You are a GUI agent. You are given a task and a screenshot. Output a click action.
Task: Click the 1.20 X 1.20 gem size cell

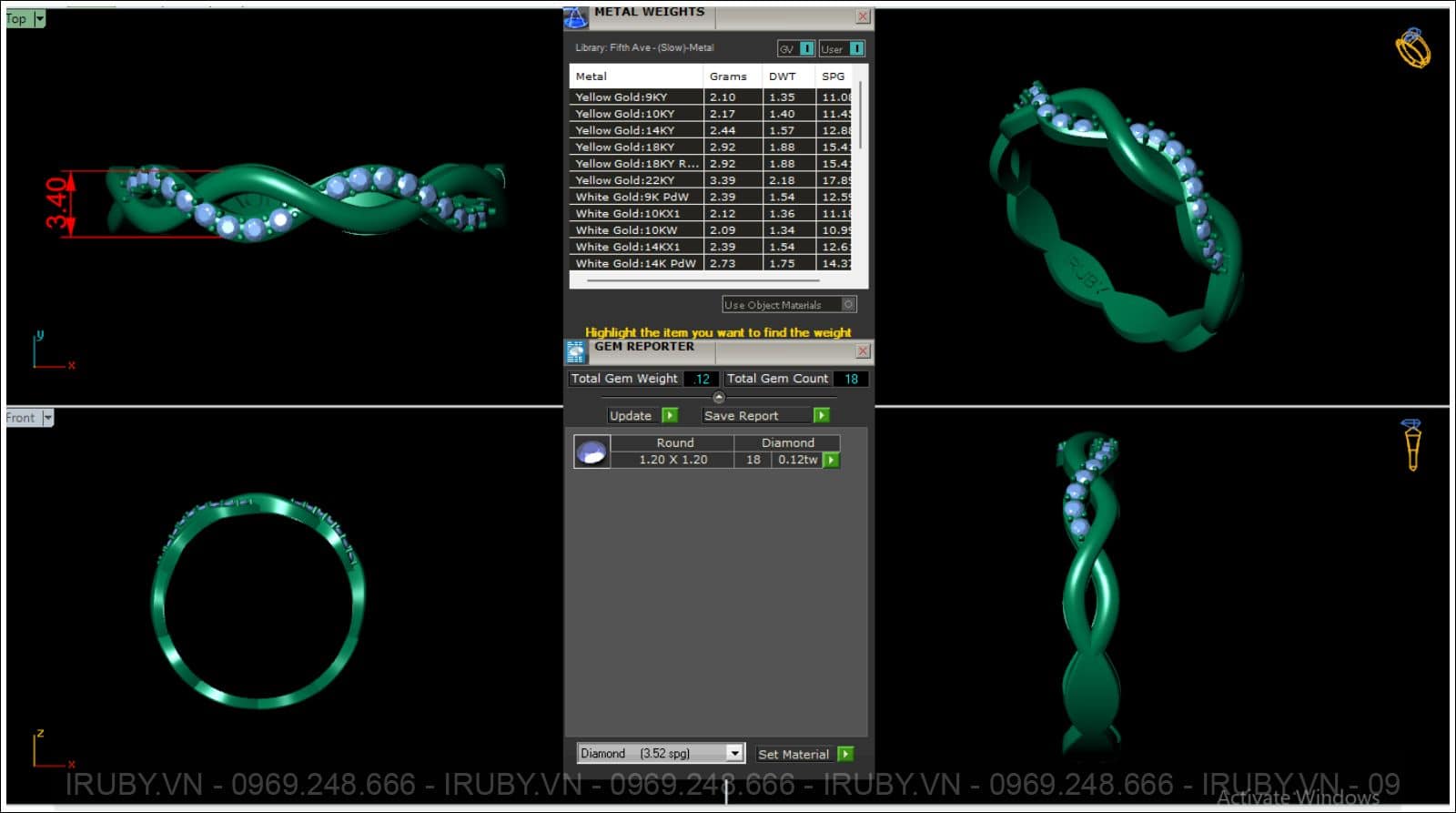tap(672, 460)
